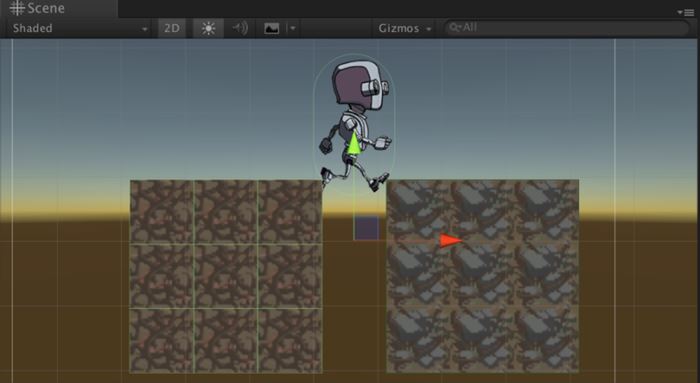Viewport: 700px width, 383px height.
Task: Select the Scene tab
Action: [x=38, y=8]
